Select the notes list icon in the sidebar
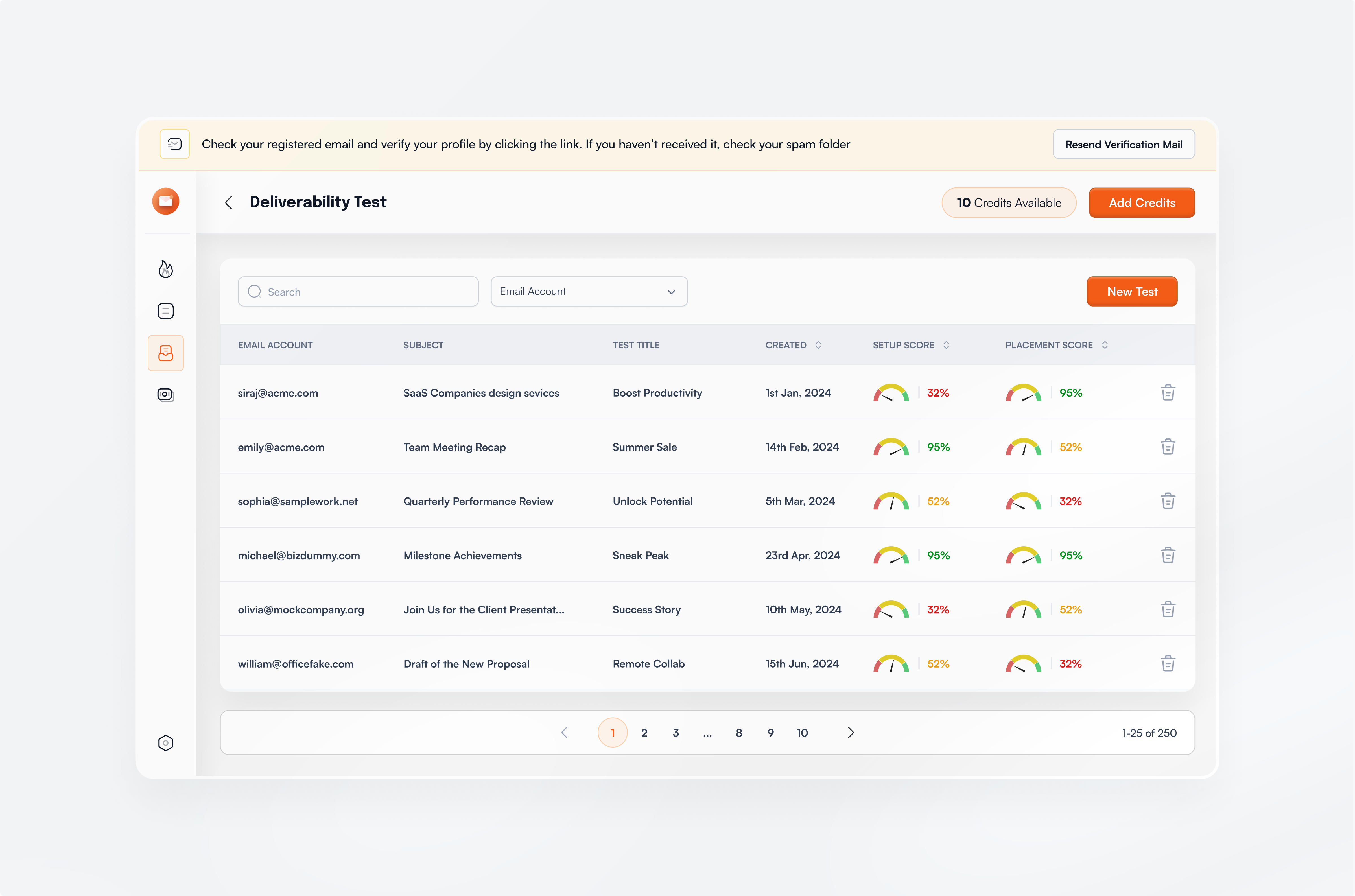The width and height of the screenshot is (1355, 896). click(166, 311)
